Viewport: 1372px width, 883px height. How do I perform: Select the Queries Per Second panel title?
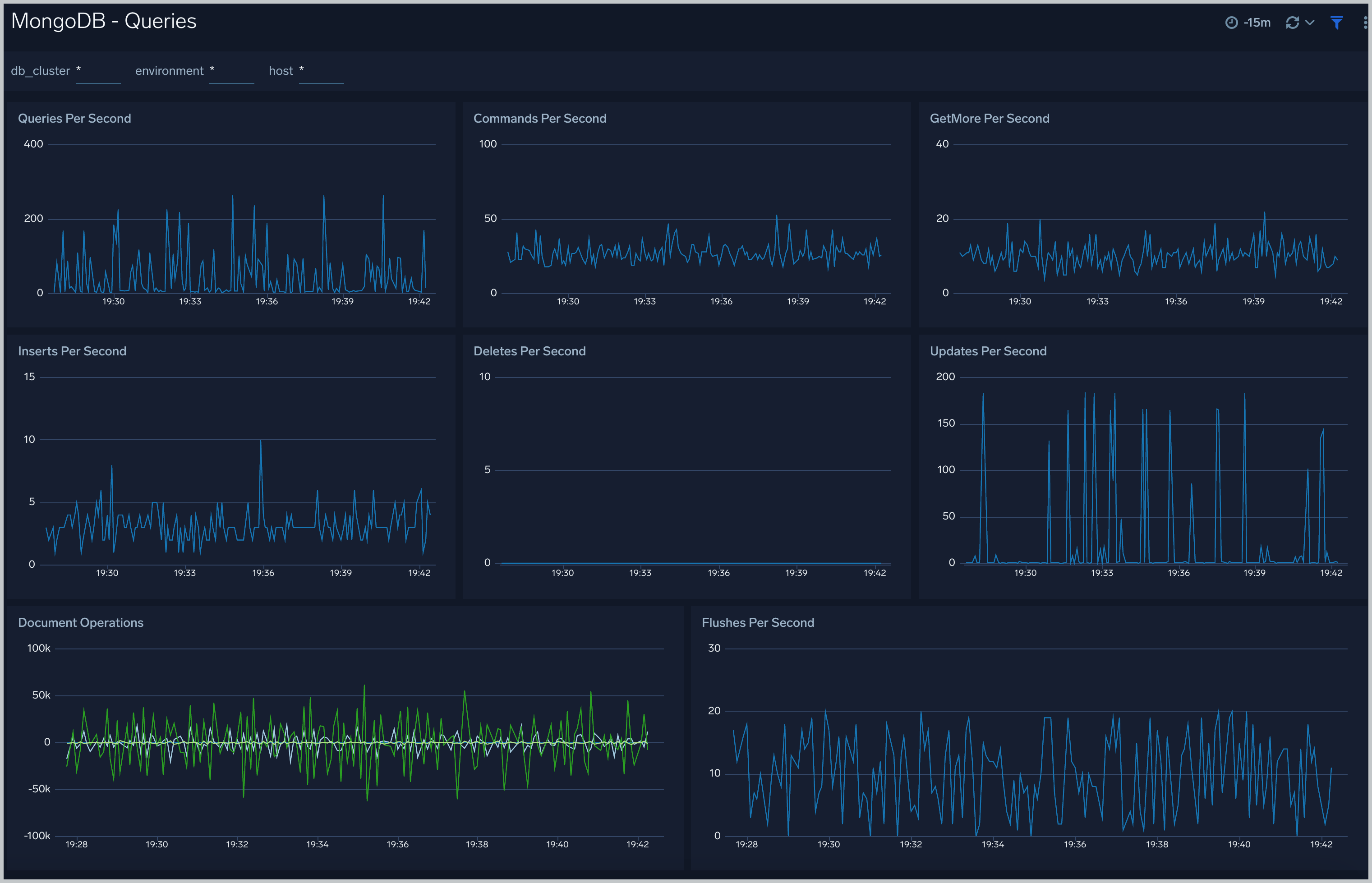(74, 118)
